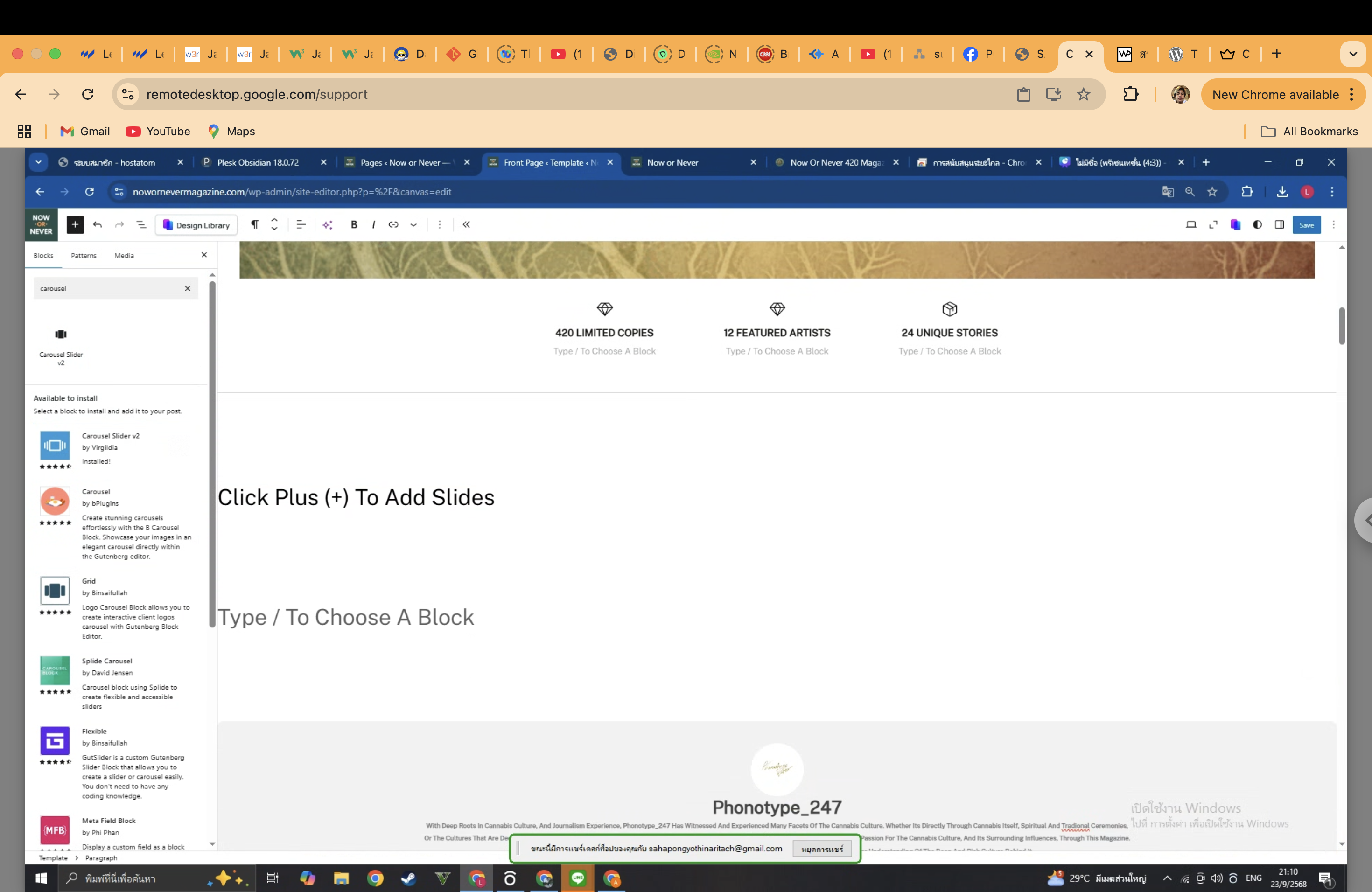
Task: Expand the more formatting options chevron
Action: point(413,225)
